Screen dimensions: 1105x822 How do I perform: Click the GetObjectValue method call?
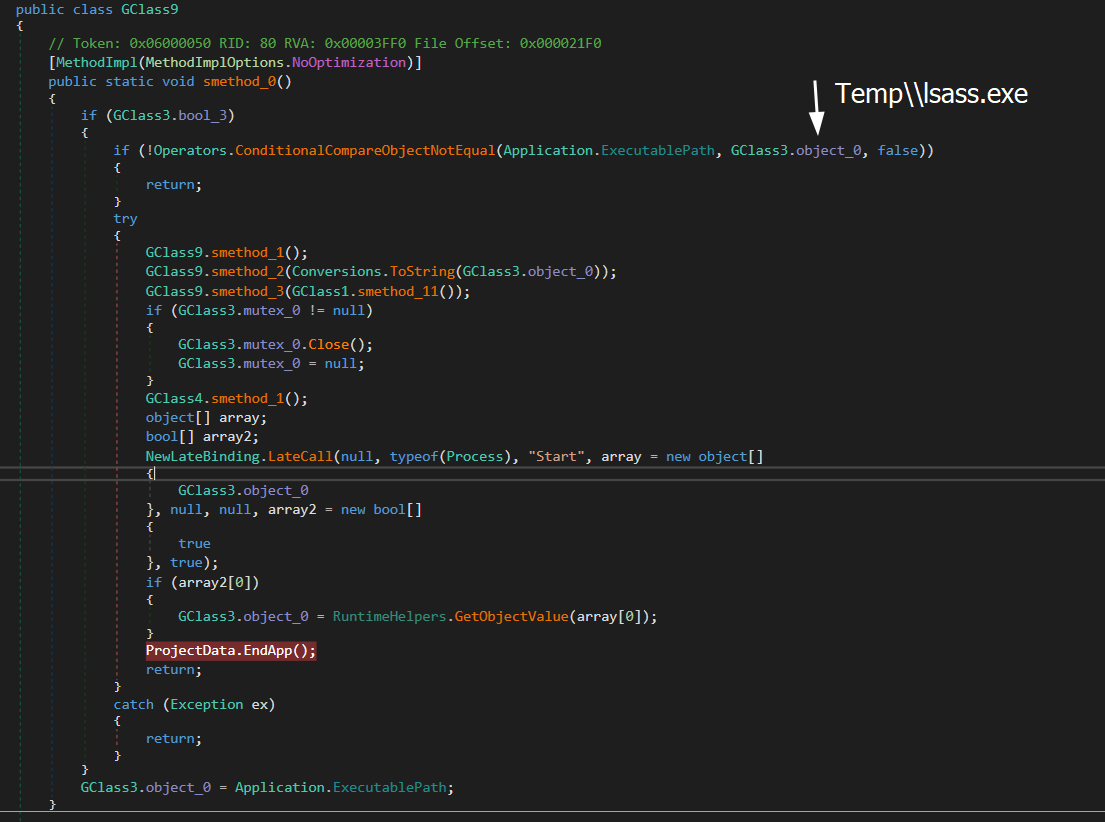point(511,617)
